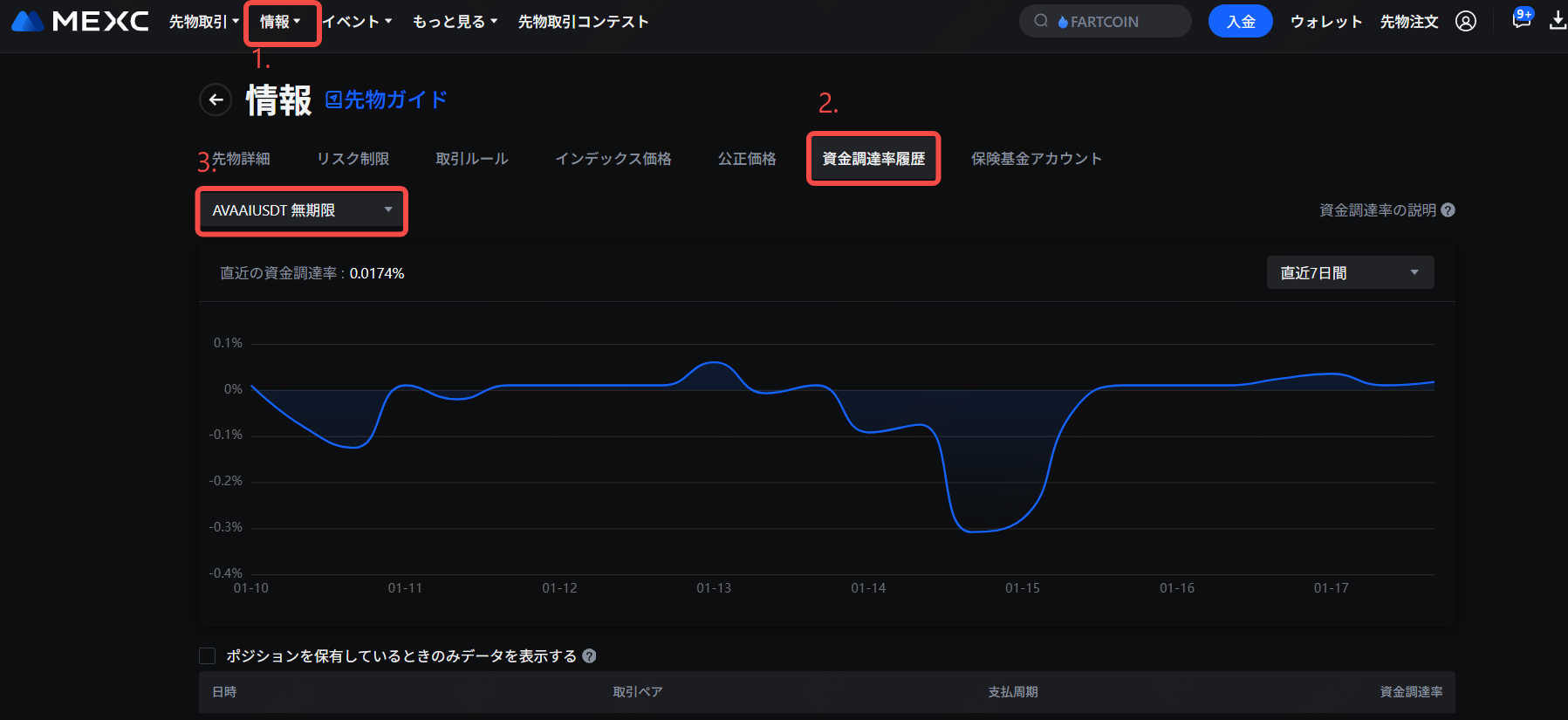Open the 直近7日間 time range dropdown
The width and height of the screenshot is (1568, 720).
(1349, 273)
